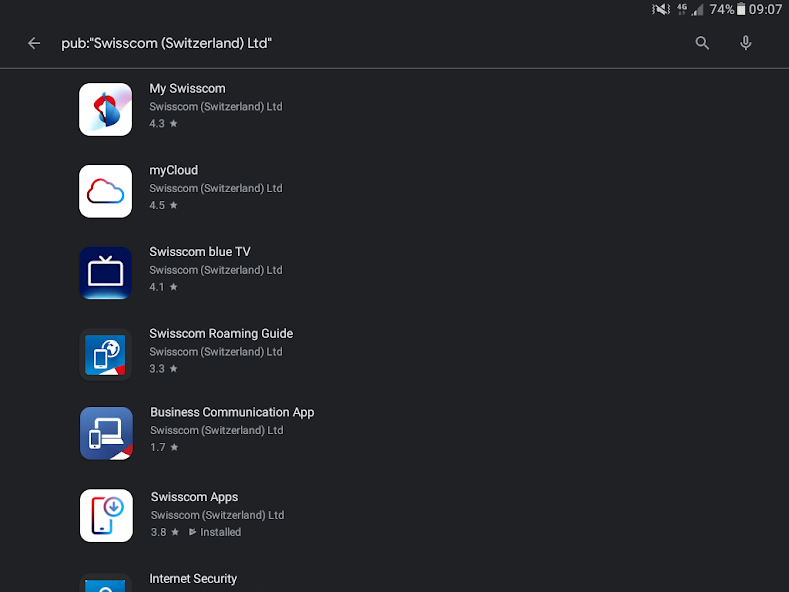Tap the 3.3 rating under Roaming Guide

[x=163, y=368]
